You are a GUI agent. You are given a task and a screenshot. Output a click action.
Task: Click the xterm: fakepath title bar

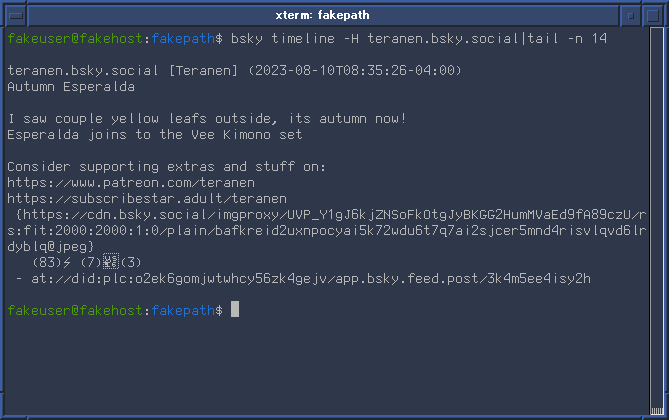[x=323, y=16]
